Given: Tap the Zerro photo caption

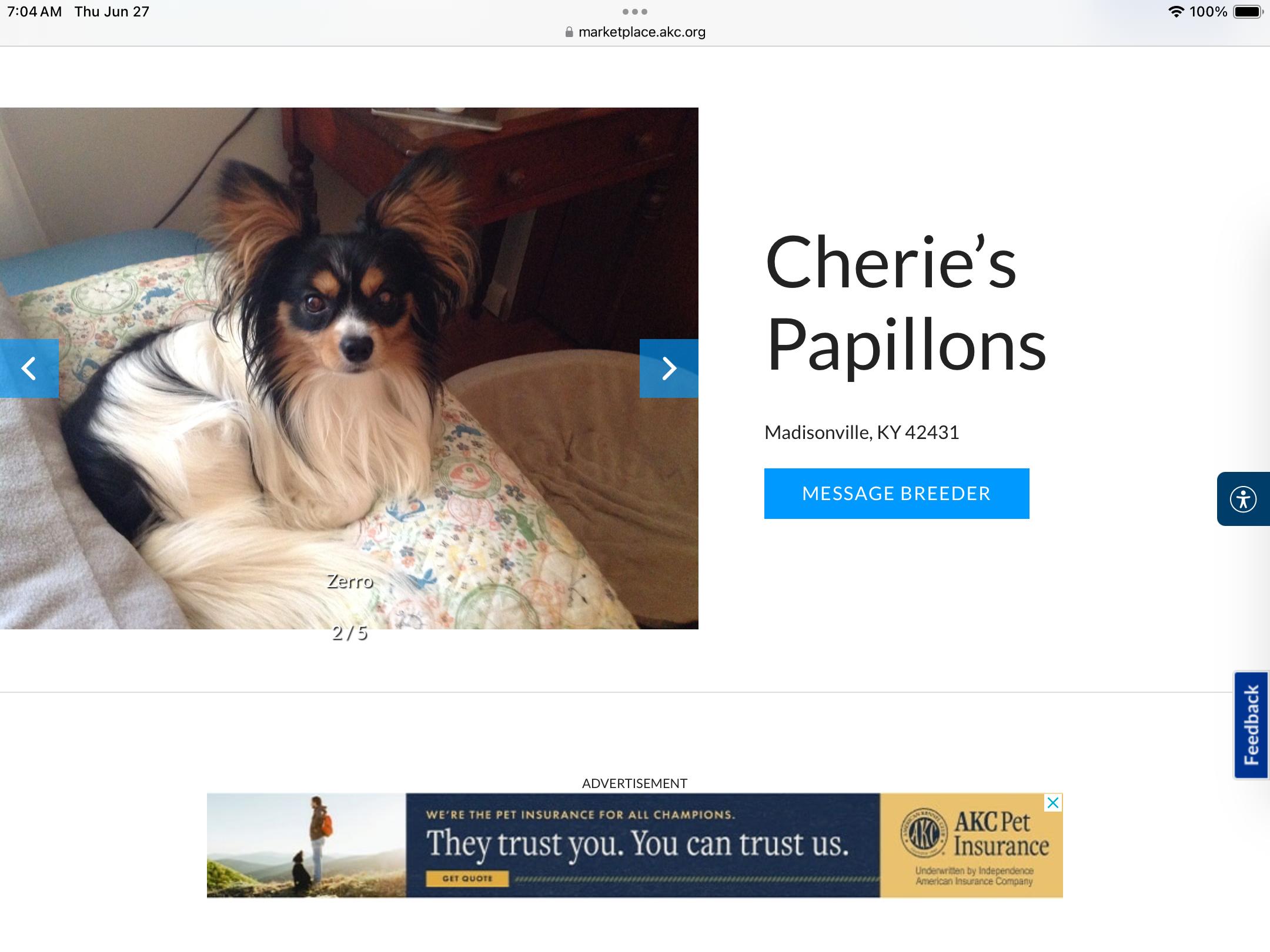Looking at the screenshot, I should pyautogui.click(x=350, y=581).
